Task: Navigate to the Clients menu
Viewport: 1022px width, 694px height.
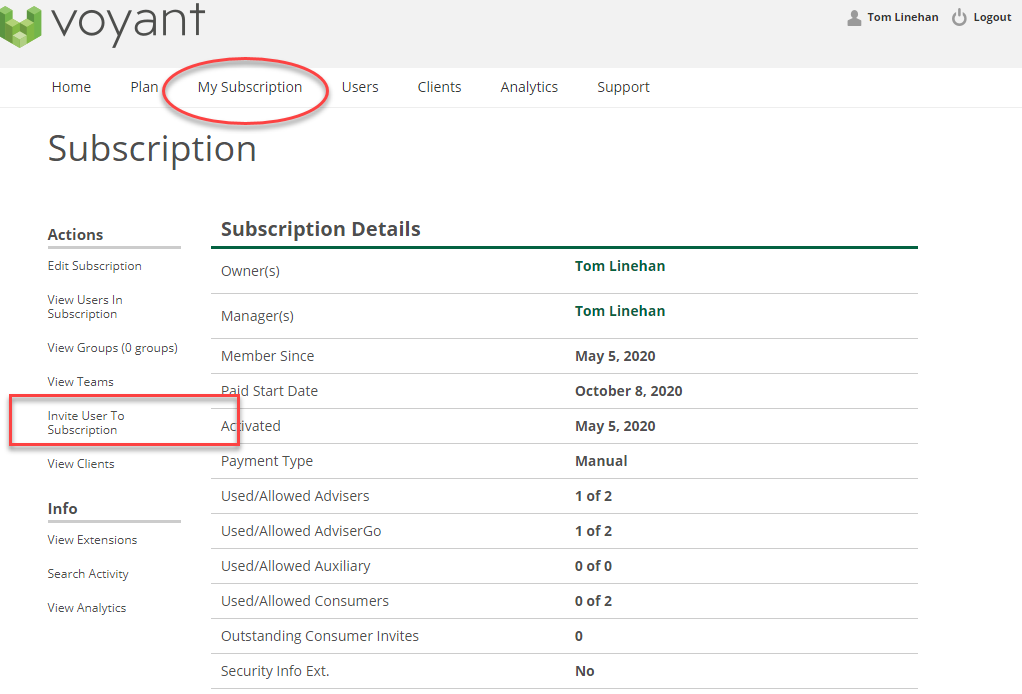Action: pyautogui.click(x=439, y=87)
